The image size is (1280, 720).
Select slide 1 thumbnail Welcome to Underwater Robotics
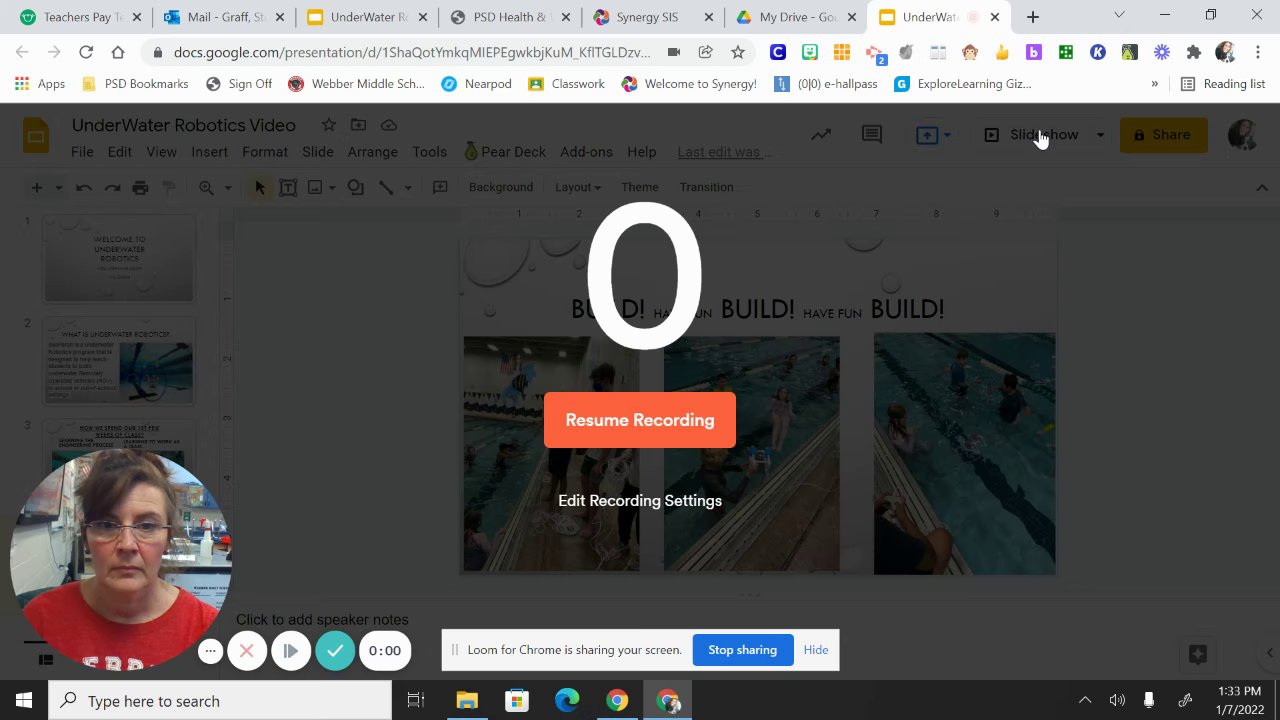[119, 257]
